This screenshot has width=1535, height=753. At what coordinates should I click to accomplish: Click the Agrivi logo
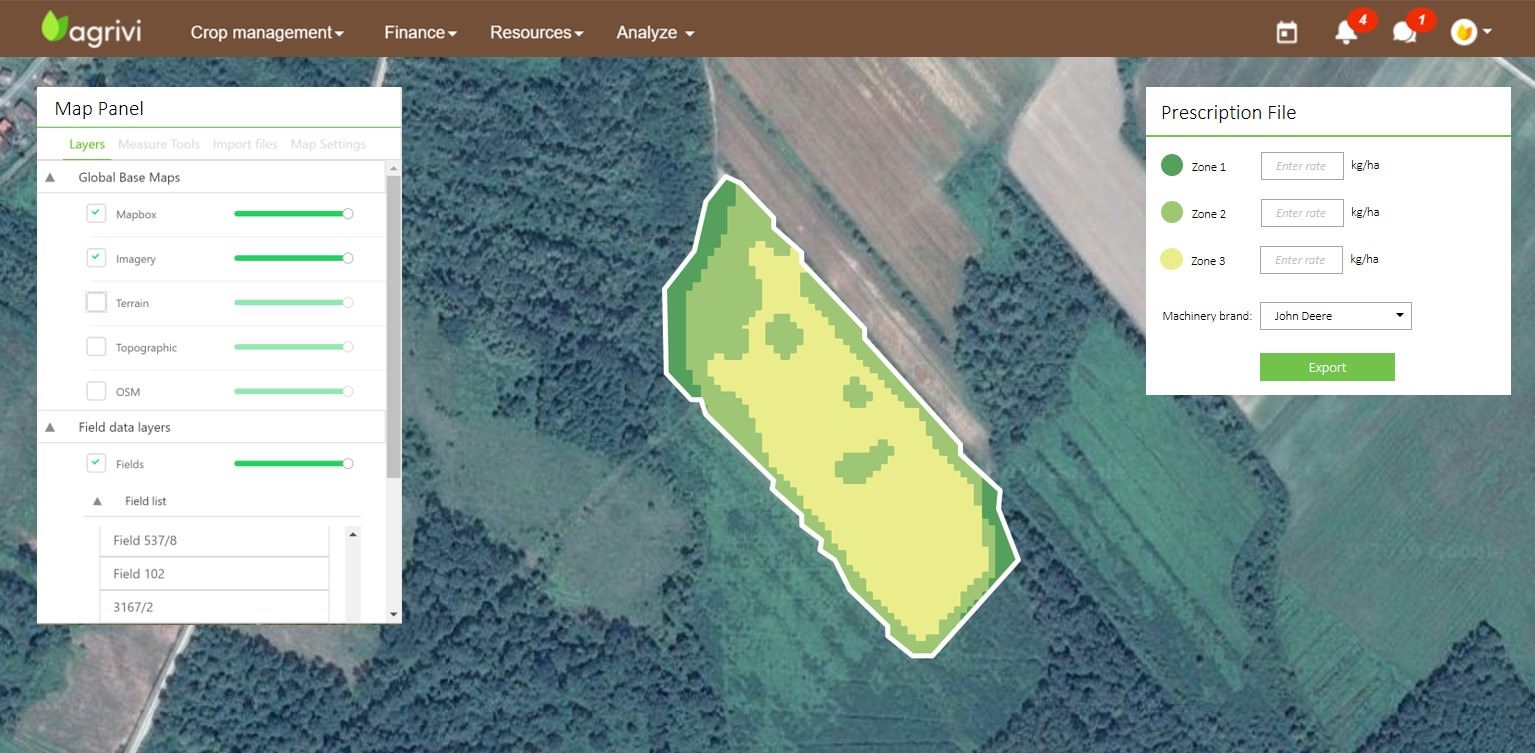[91, 29]
